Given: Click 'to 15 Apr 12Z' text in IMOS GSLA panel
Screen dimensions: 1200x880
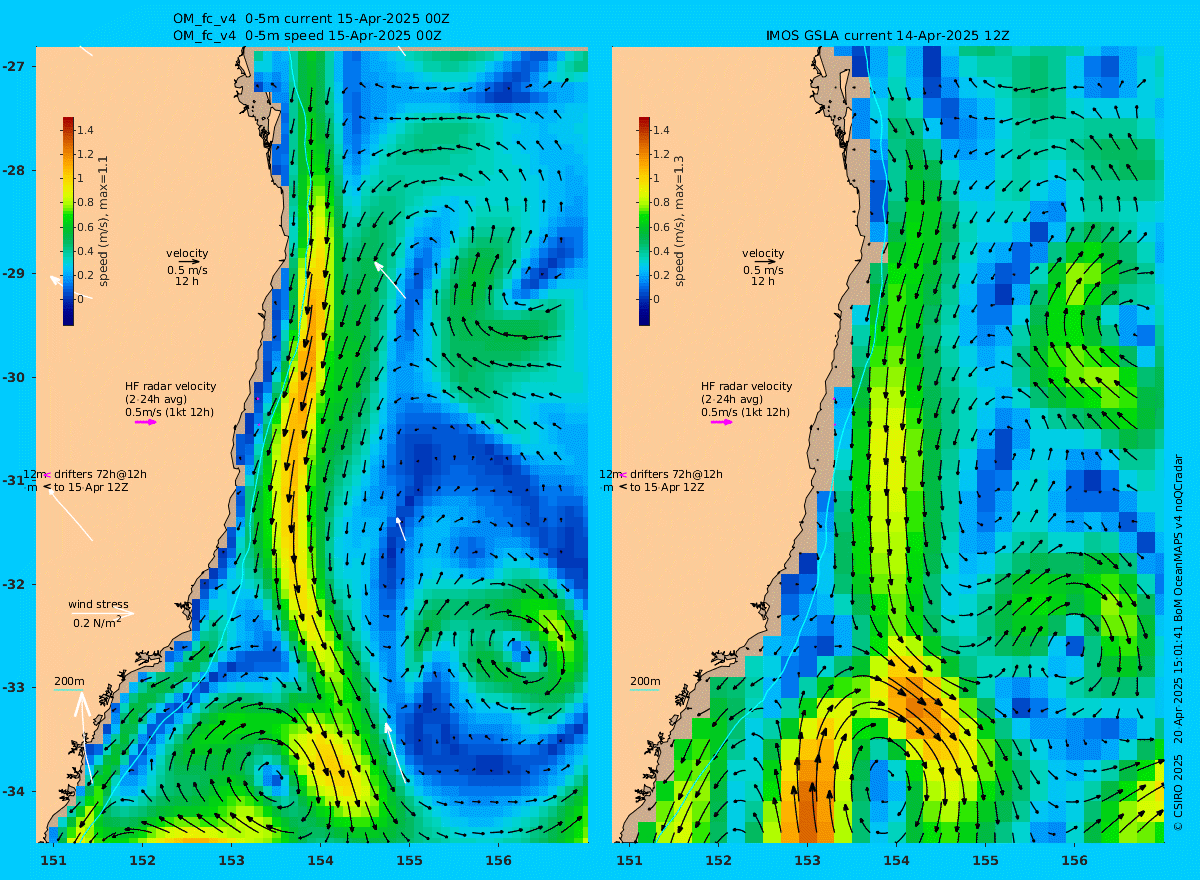Looking at the screenshot, I should pos(668,487).
